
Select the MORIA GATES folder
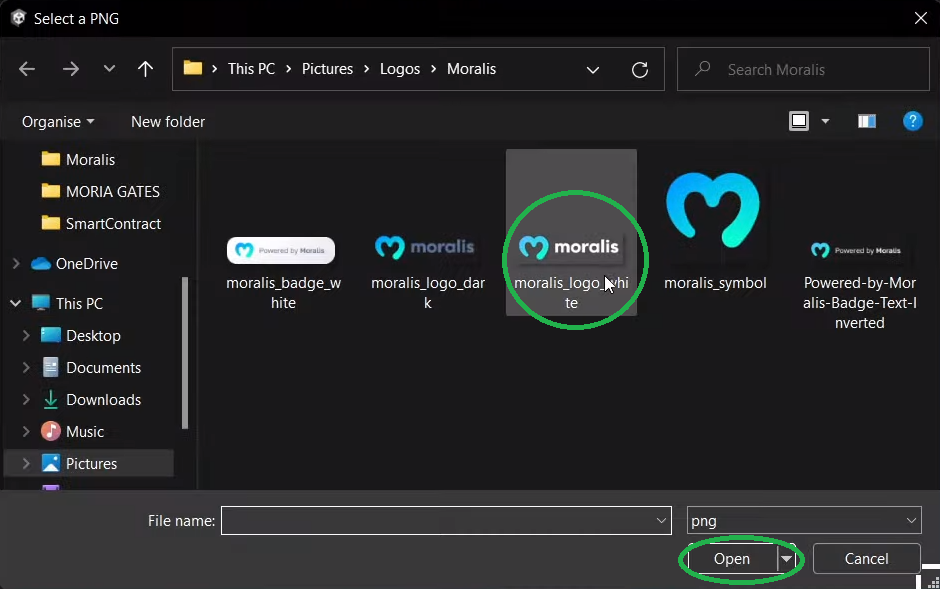coord(100,191)
